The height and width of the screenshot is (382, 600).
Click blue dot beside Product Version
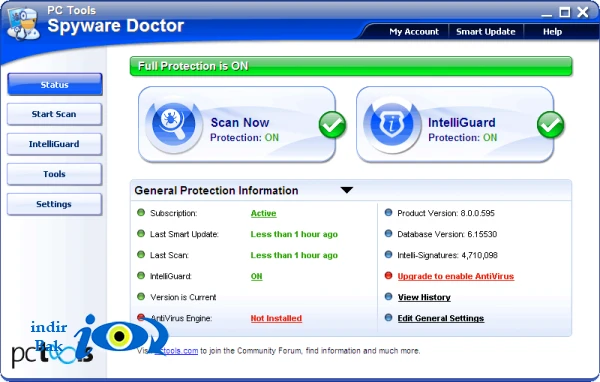(x=388, y=212)
